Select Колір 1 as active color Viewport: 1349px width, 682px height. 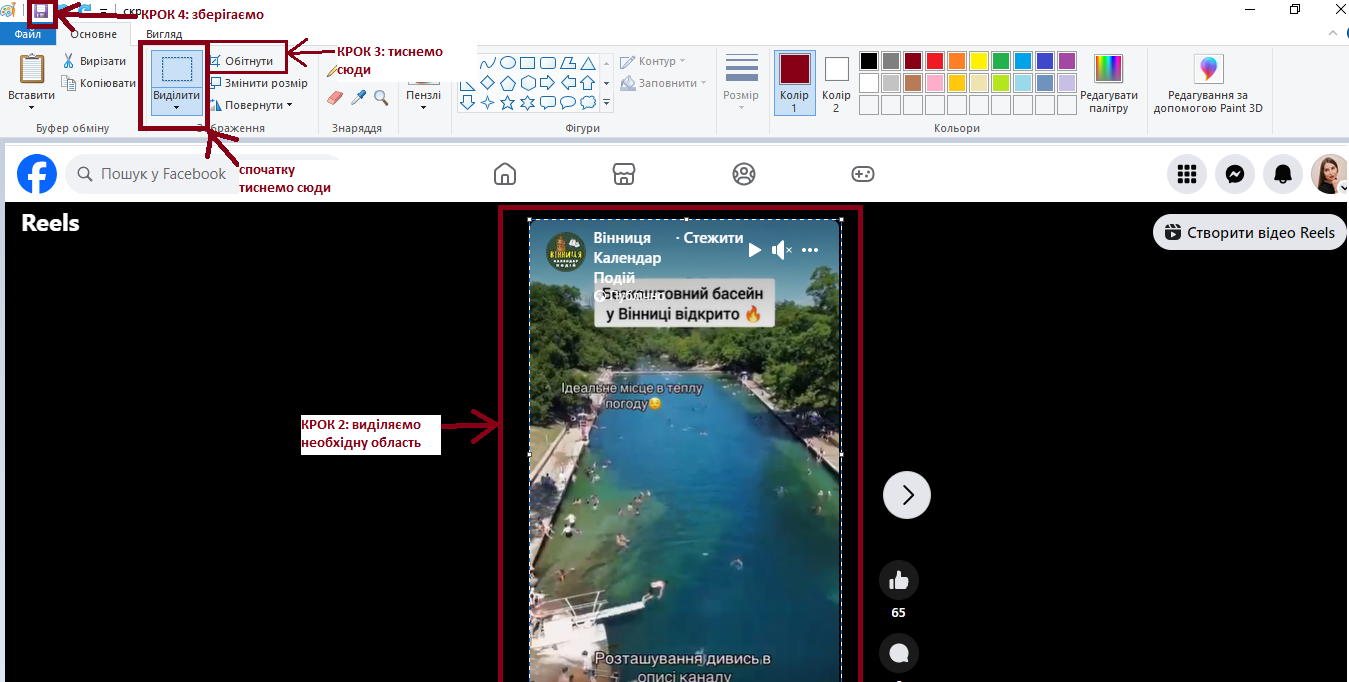[794, 82]
